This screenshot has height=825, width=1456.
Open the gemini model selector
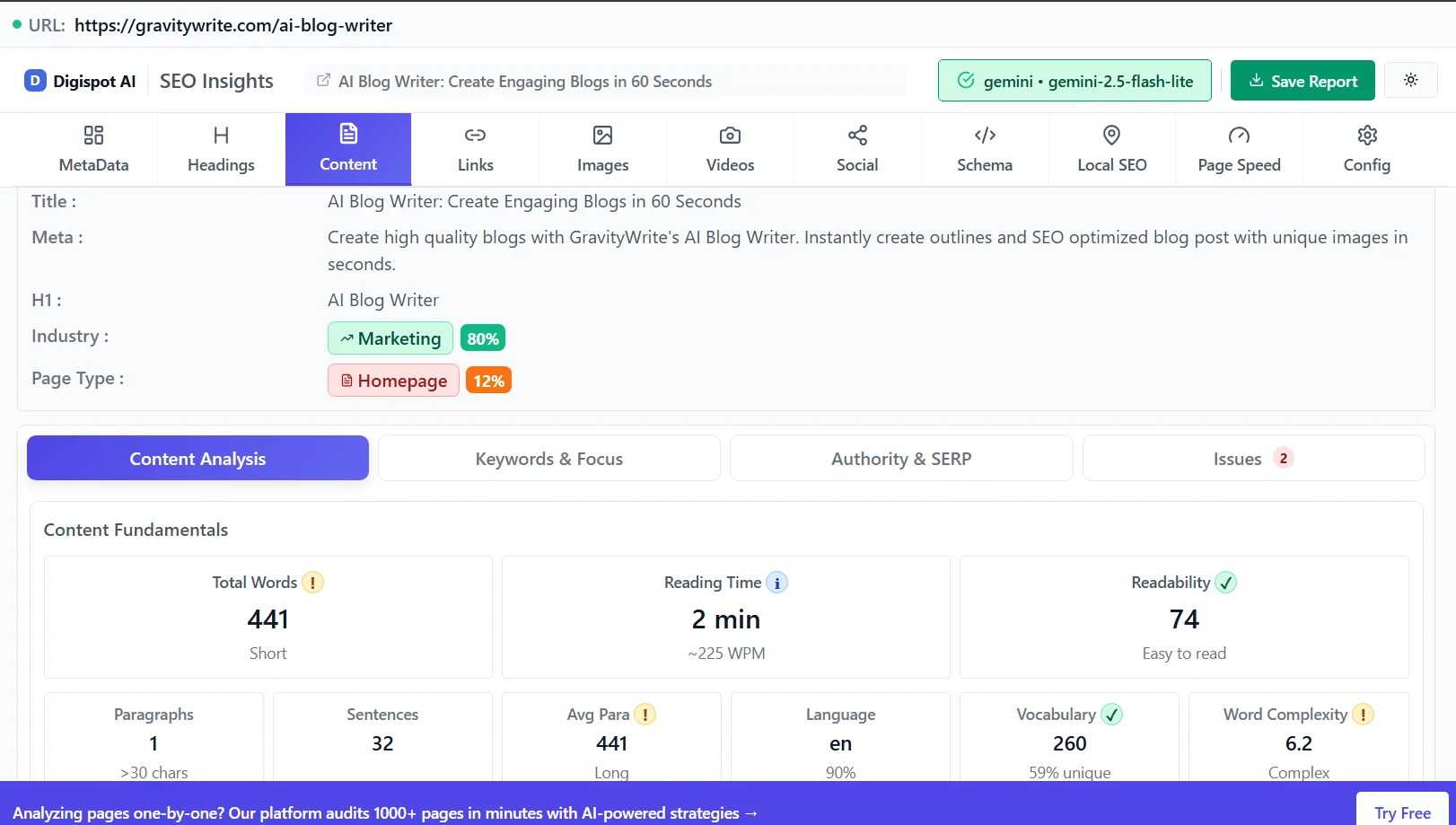pos(1074,80)
